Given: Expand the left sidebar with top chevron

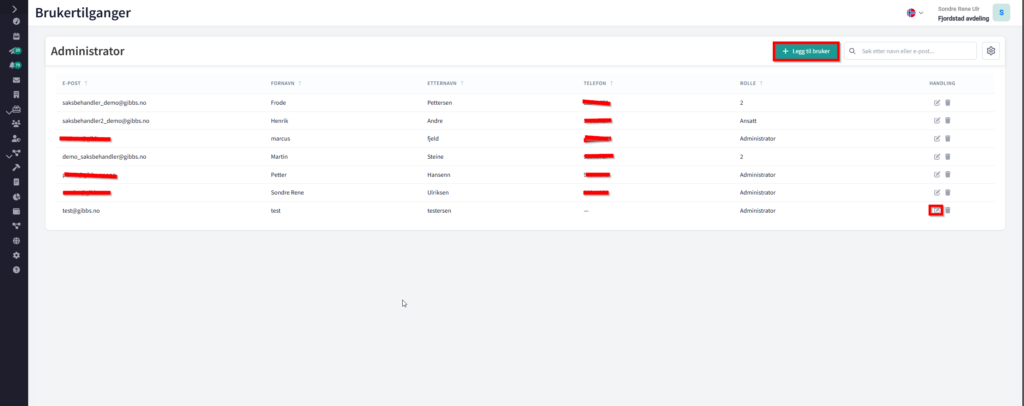Looking at the screenshot, I should (x=16, y=8).
